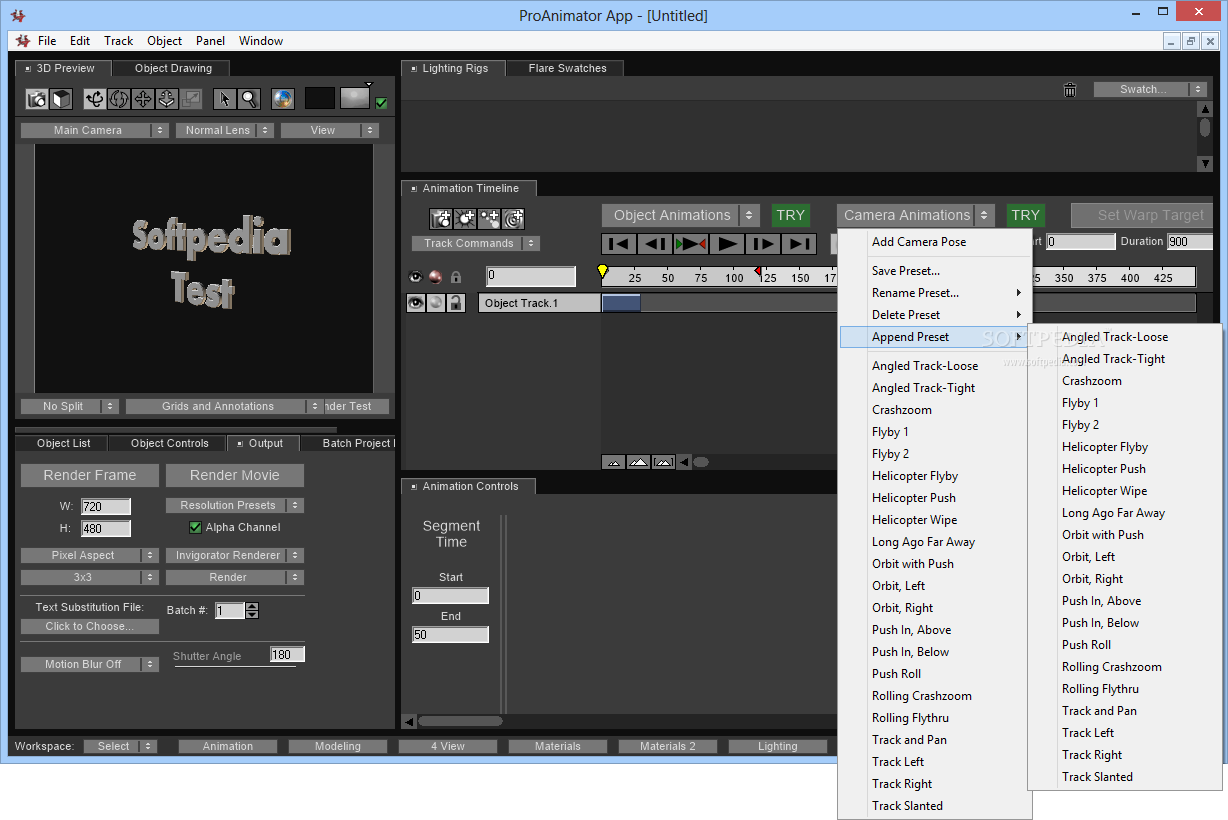Play between green and red markers
1228x820 pixels.
pyautogui.click(x=691, y=244)
